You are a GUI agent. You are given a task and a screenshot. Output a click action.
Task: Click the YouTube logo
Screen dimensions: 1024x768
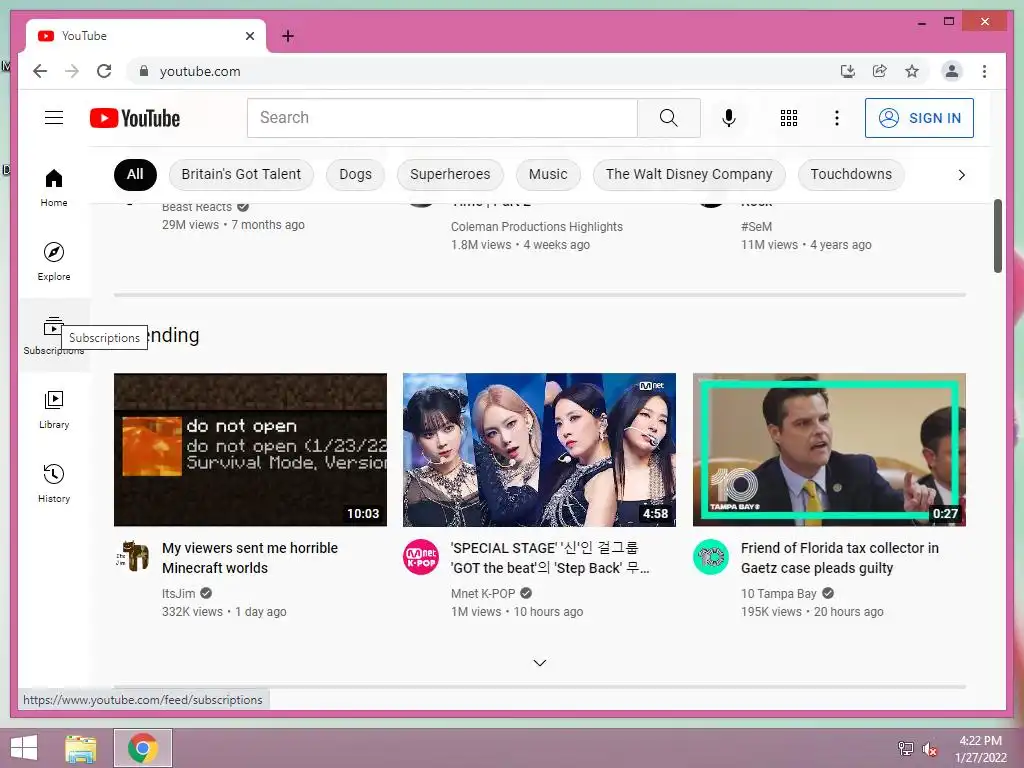coord(135,118)
